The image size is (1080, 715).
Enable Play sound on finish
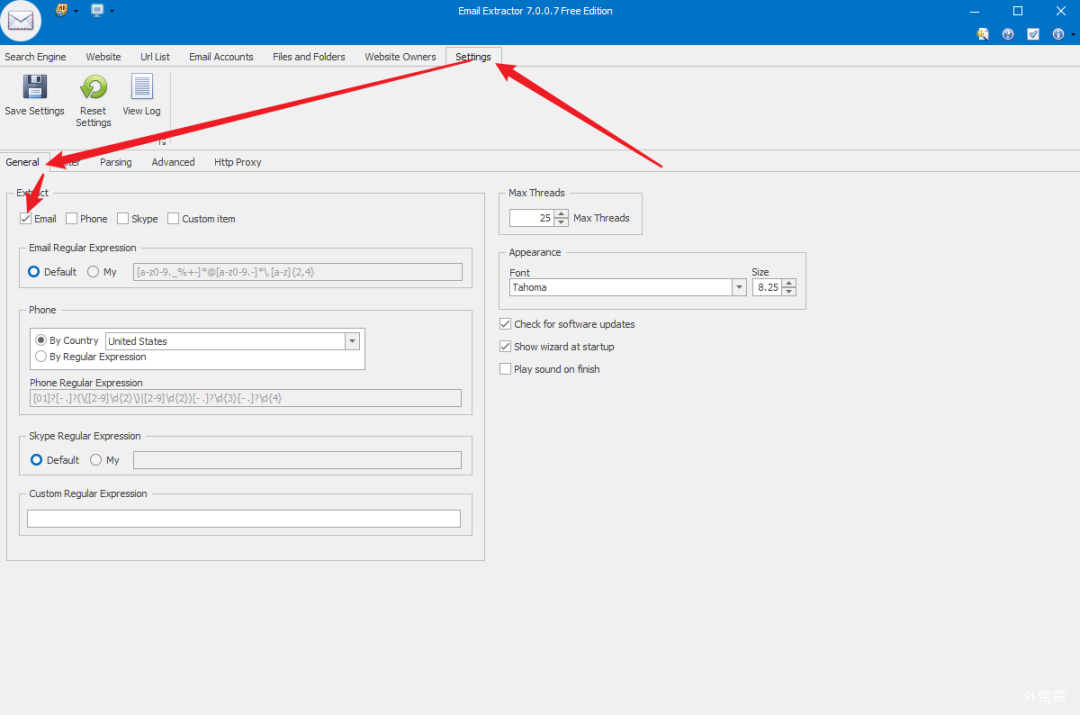[505, 369]
